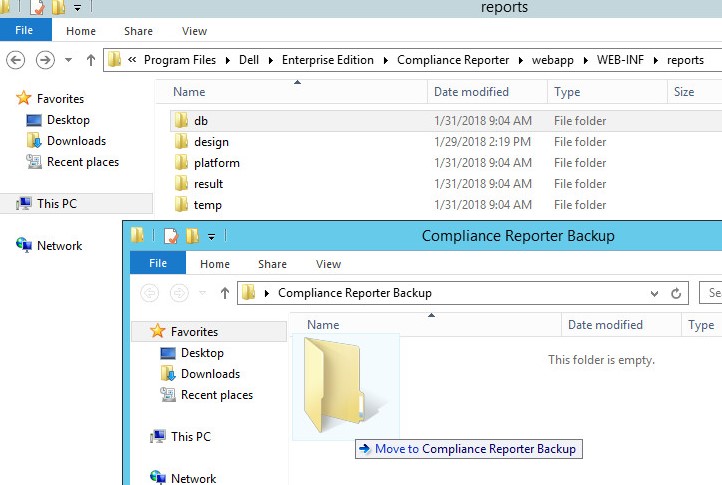
Task: Open Recent places in Backup navigation pane
Action: pos(216,395)
